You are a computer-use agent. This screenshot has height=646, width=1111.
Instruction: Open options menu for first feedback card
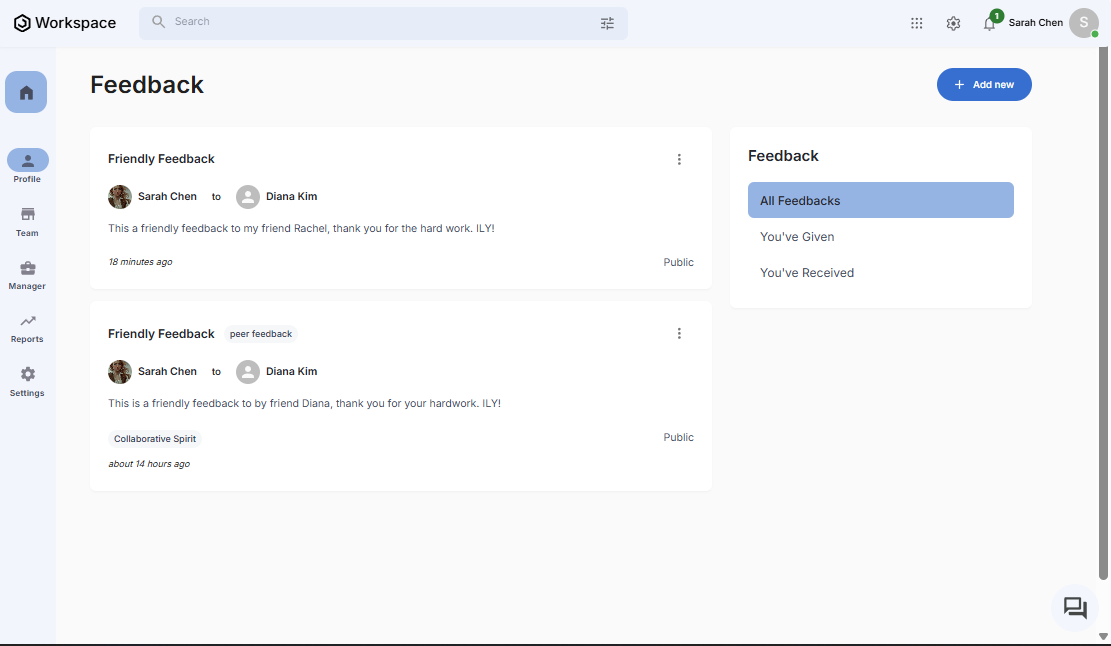click(x=679, y=159)
